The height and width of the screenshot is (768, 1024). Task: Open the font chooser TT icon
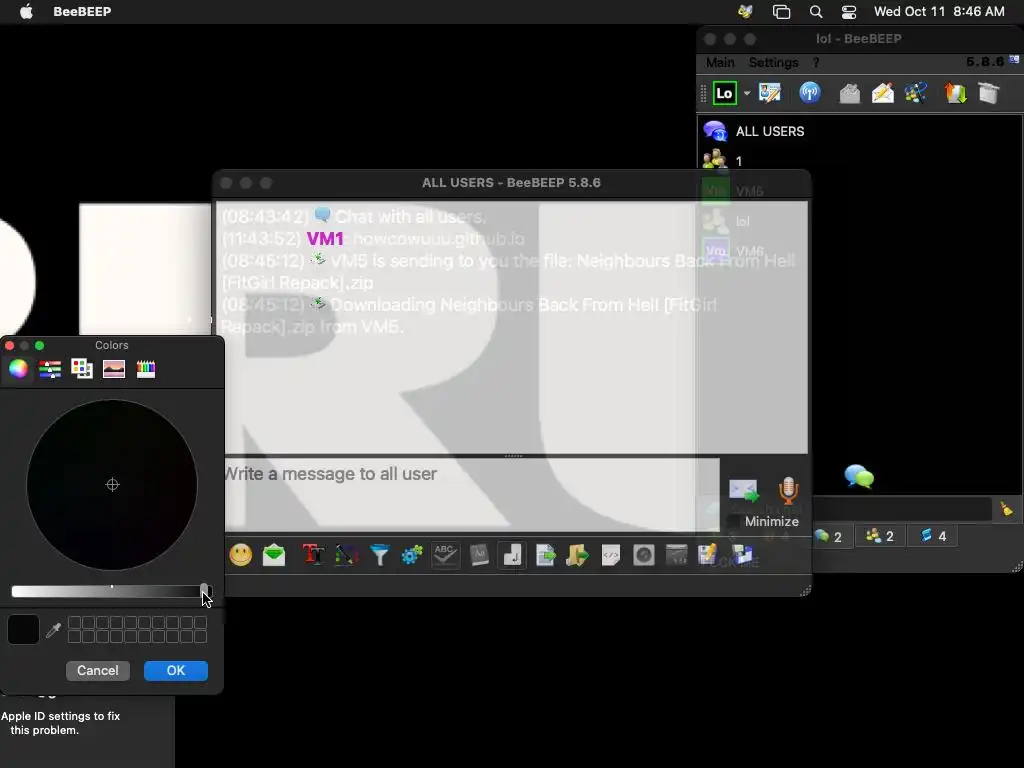point(313,555)
